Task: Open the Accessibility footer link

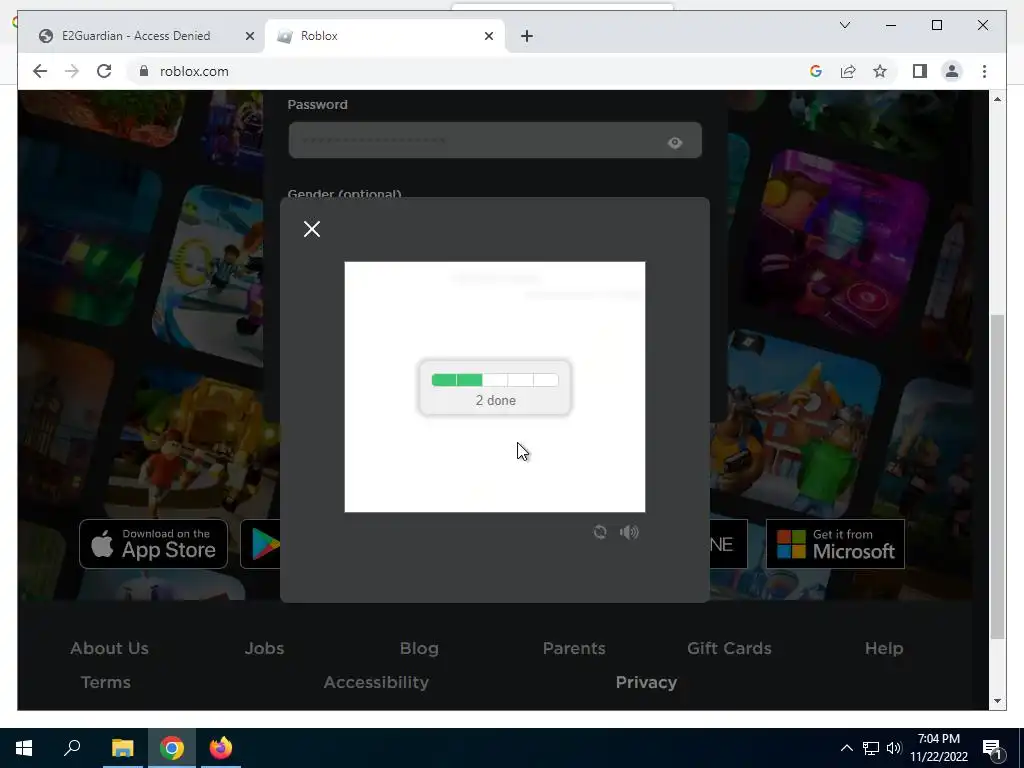Action: click(x=376, y=682)
